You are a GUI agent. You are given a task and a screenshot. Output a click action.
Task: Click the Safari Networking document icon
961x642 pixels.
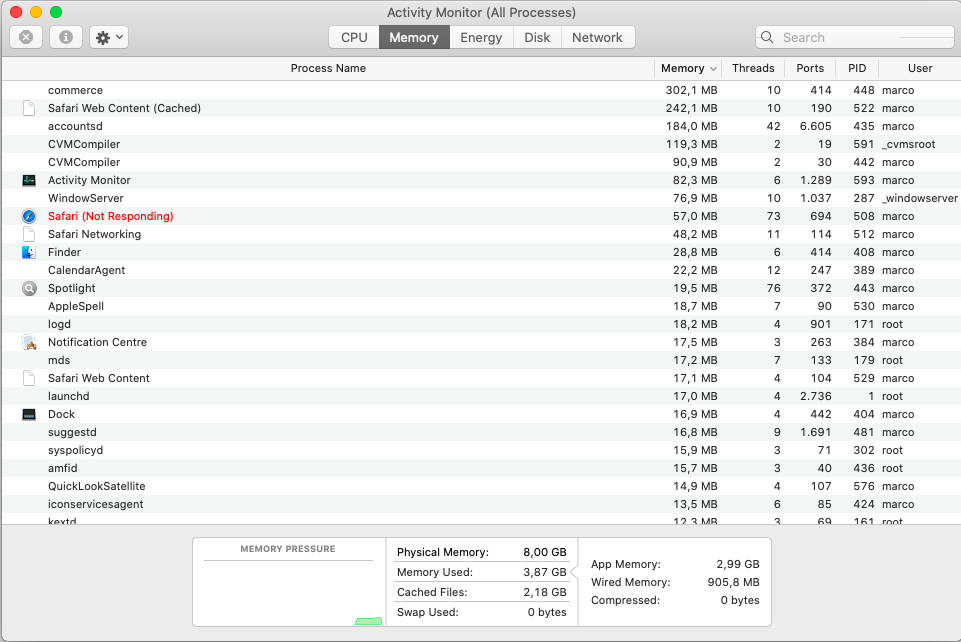tap(29, 234)
